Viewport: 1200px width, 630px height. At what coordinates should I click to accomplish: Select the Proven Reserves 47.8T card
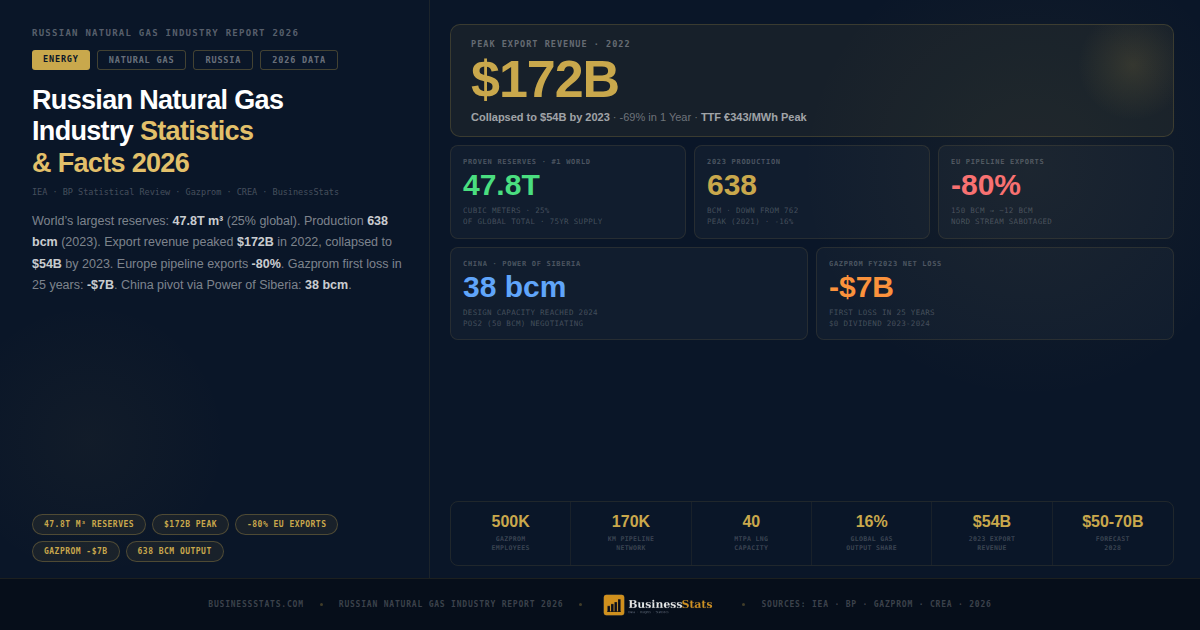point(568,192)
